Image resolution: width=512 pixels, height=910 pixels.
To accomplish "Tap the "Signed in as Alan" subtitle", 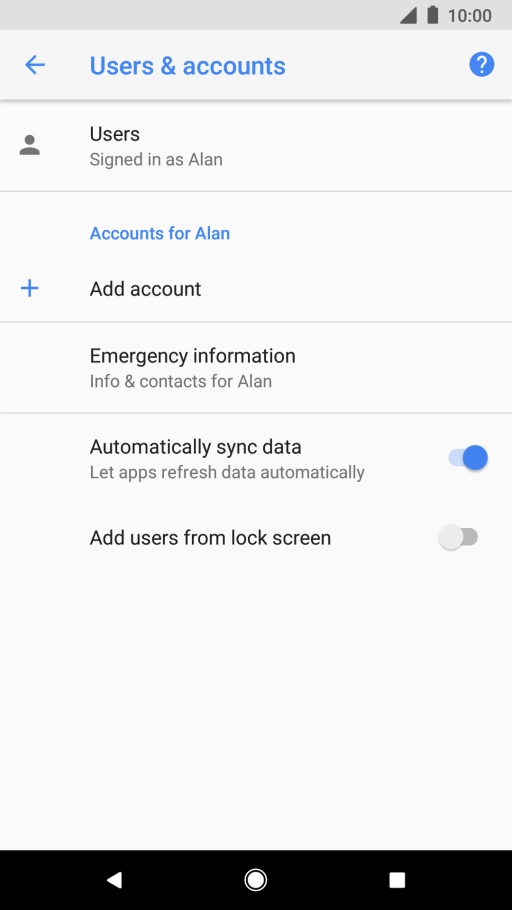I will 156,160.
